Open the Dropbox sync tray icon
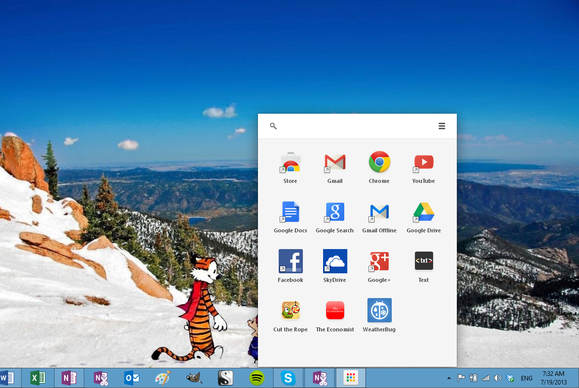579x388 pixels. (510, 378)
